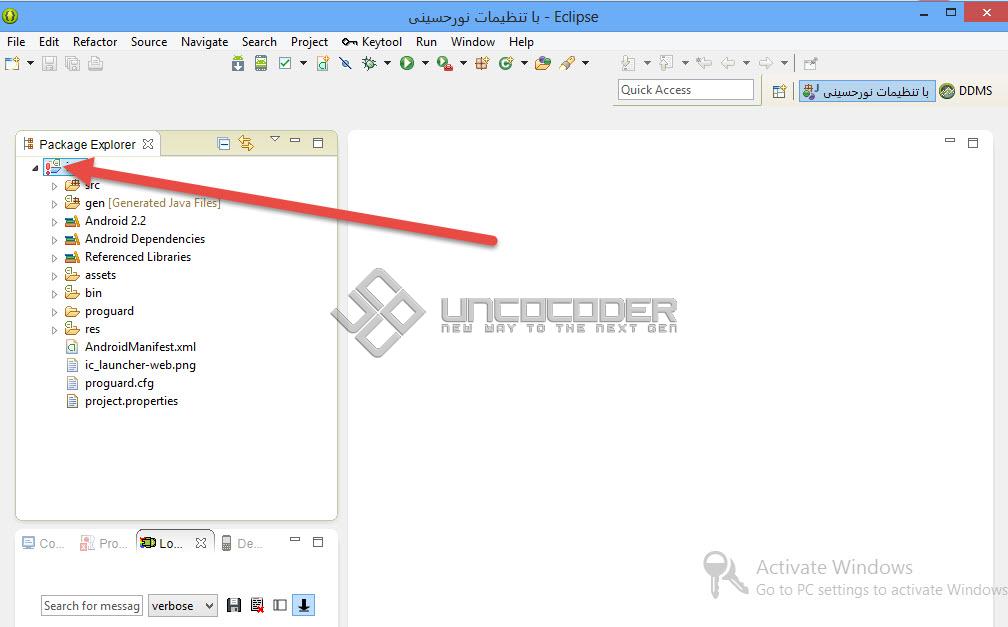1008x627 pixels.
Task: Open the Keytool menu
Action: coord(372,42)
